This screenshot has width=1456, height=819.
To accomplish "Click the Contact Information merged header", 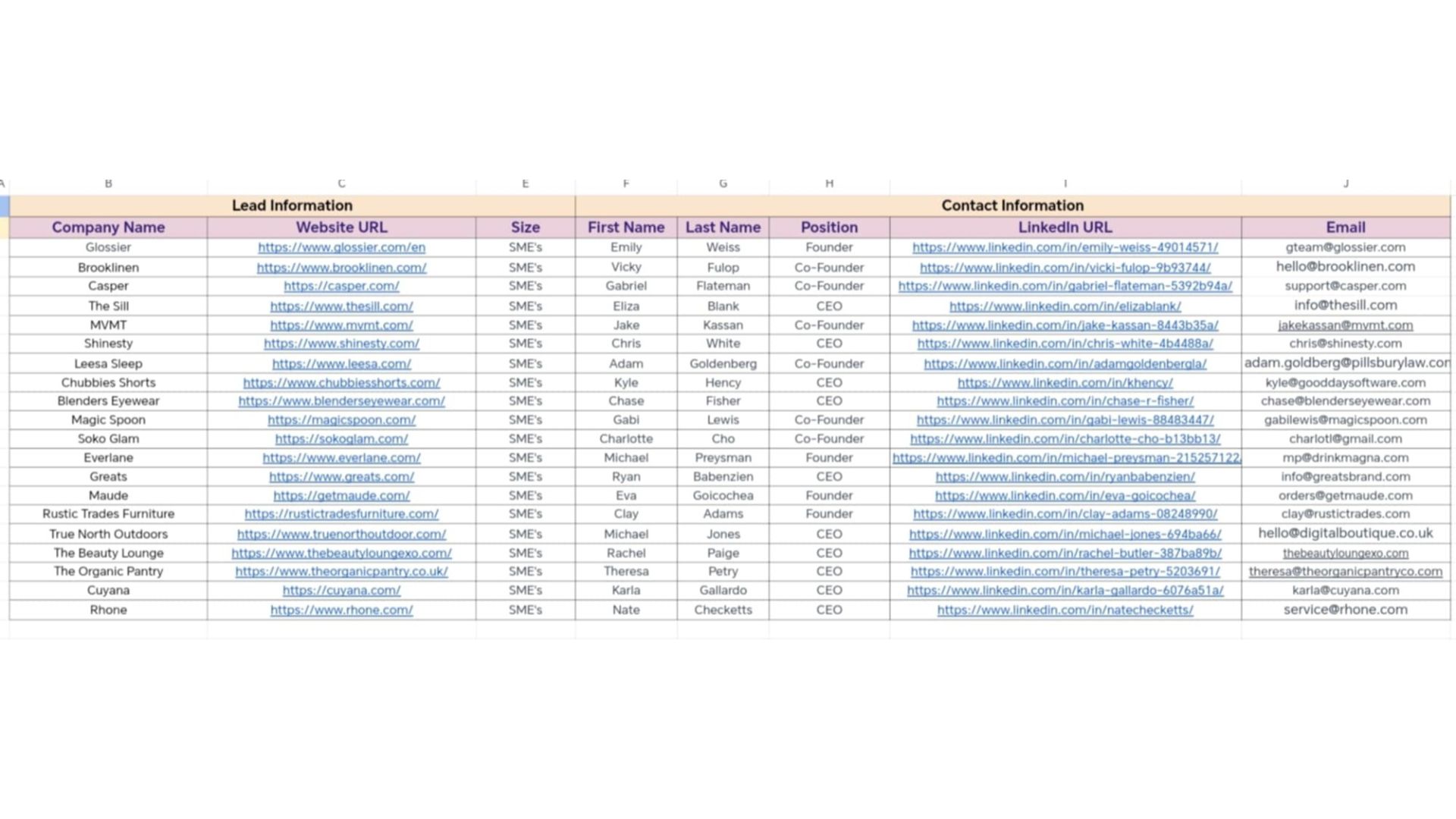I will tap(1012, 206).
